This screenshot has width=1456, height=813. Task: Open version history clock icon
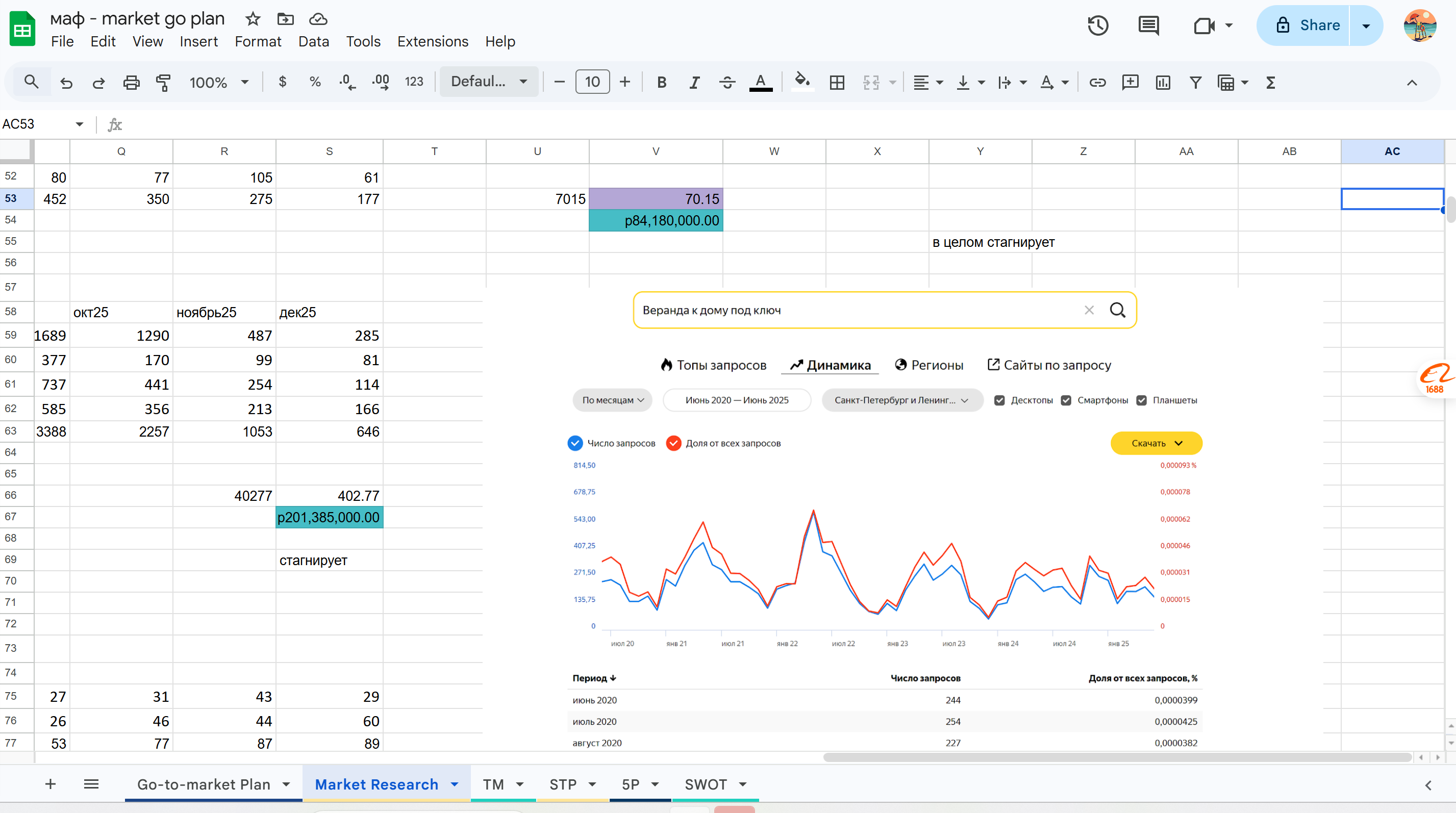pyautogui.click(x=1098, y=26)
